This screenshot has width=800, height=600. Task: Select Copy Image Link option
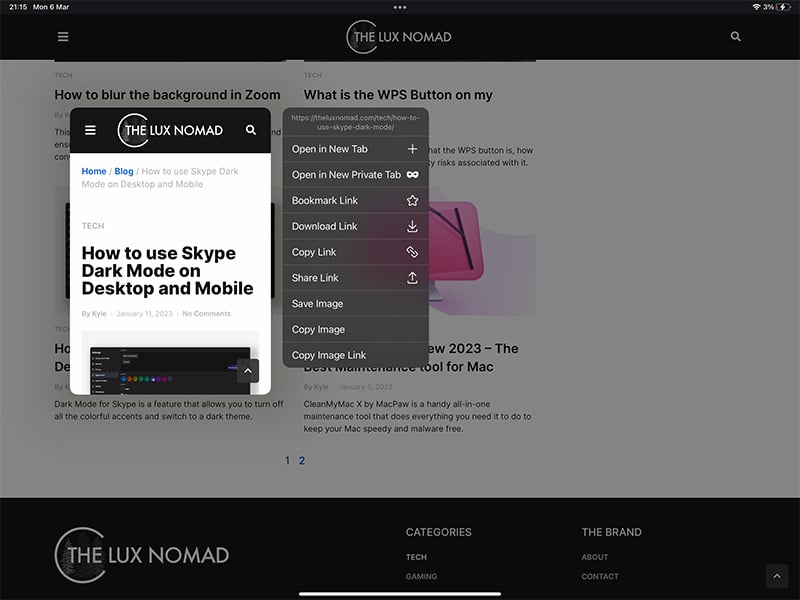pos(356,355)
